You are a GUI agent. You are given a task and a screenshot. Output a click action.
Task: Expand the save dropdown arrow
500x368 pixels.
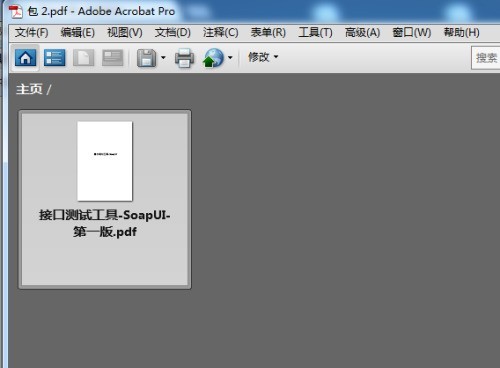(x=163, y=57)
